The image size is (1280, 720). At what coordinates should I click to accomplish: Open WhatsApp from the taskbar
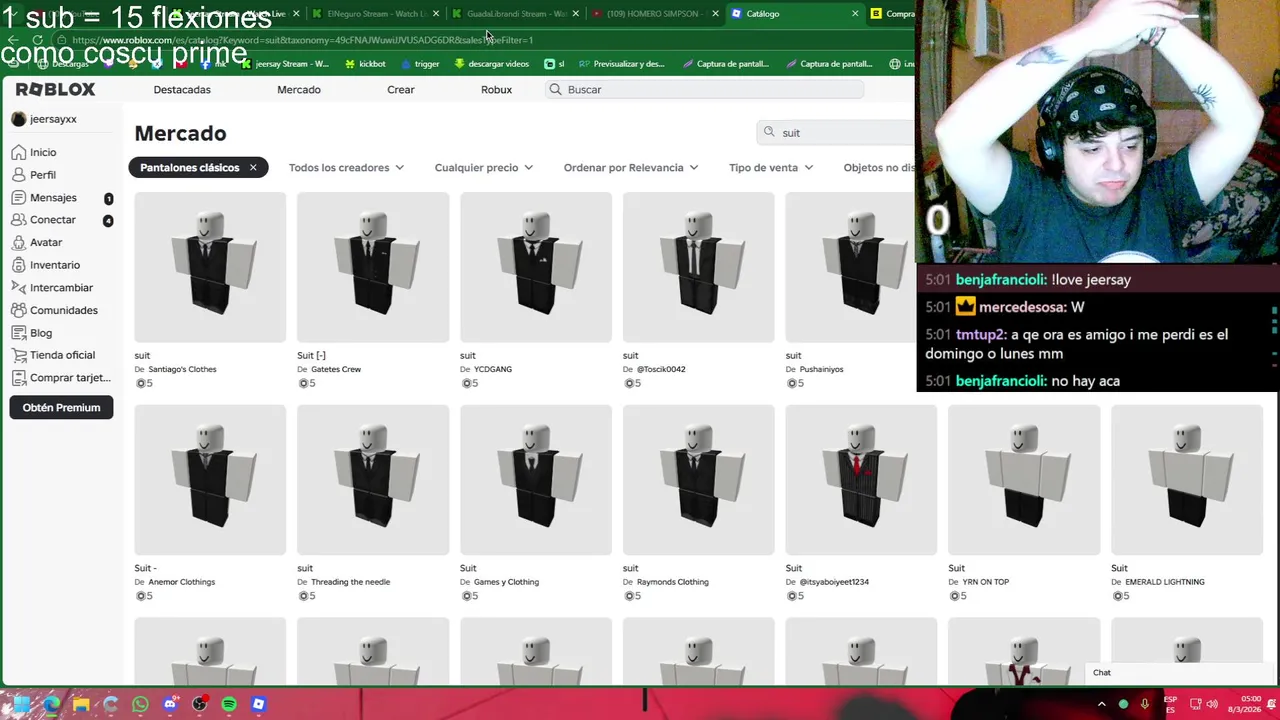coord(140,704)
